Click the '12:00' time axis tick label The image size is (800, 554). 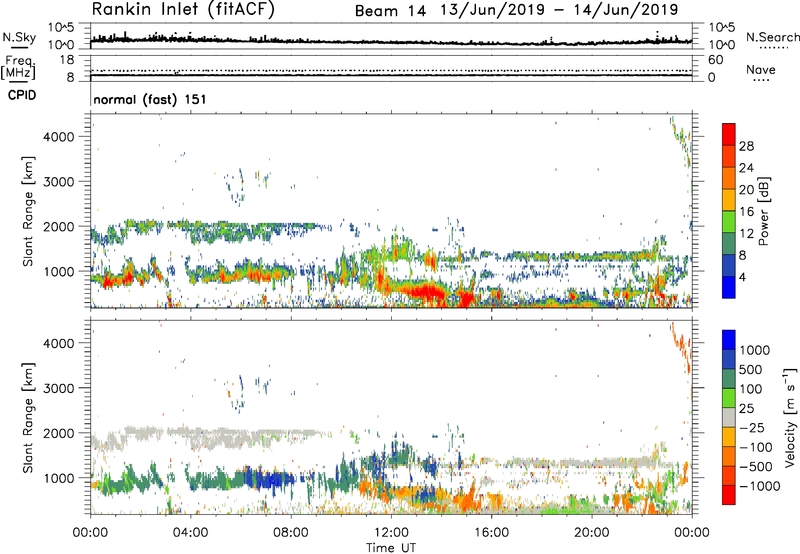point(391,533)
